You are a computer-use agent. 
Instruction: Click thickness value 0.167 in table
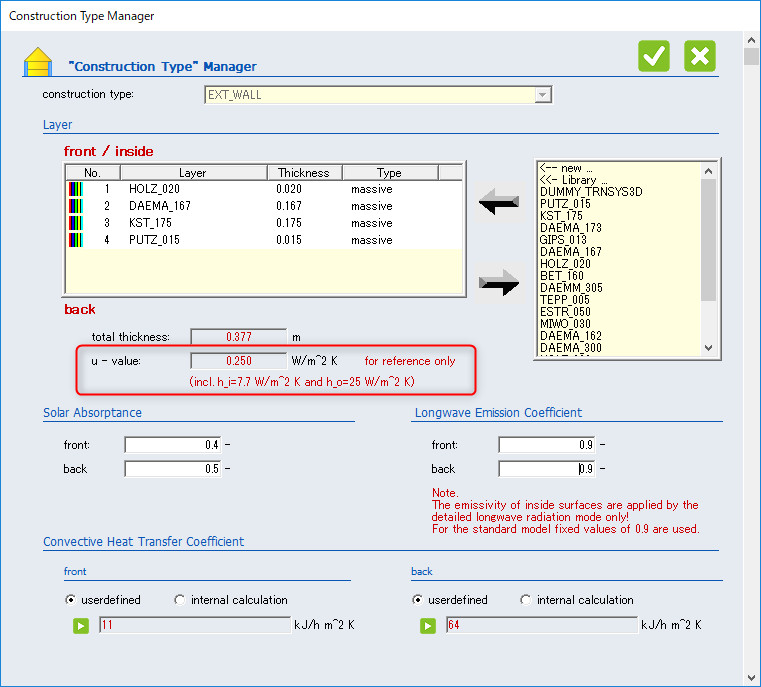[289, 206]
